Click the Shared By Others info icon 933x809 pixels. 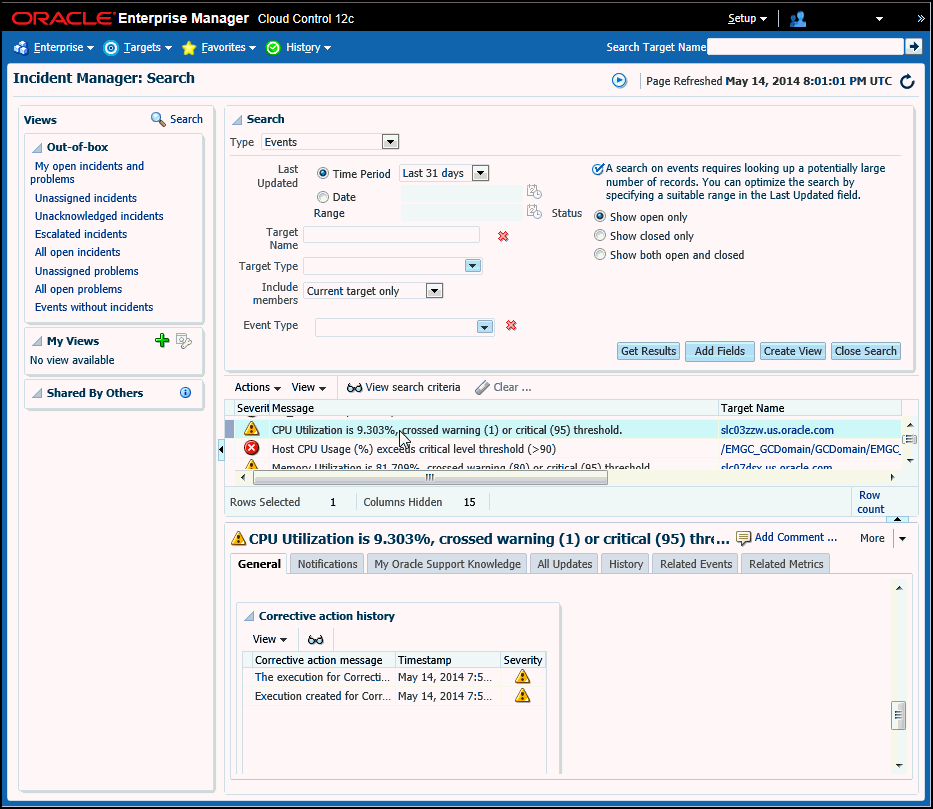tap(186, 393)
